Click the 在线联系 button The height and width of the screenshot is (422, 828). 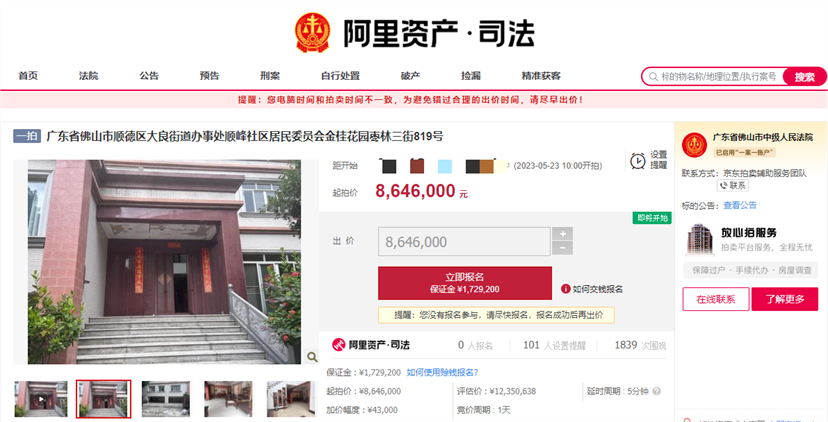point(716,299)
